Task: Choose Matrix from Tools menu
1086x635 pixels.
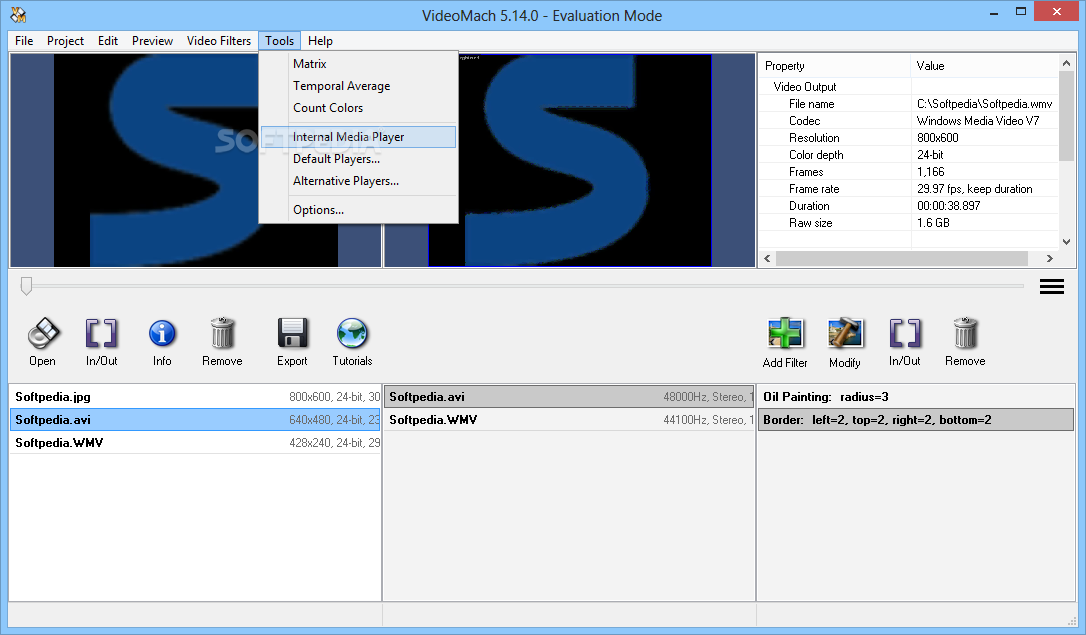Action: pyautogui.click(x=358, y=64)
